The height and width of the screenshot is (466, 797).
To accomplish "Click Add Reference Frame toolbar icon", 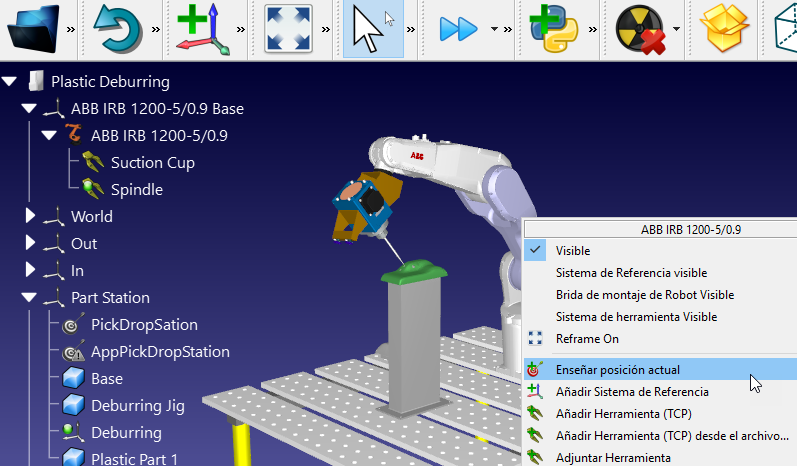I will tap(203, 27).
